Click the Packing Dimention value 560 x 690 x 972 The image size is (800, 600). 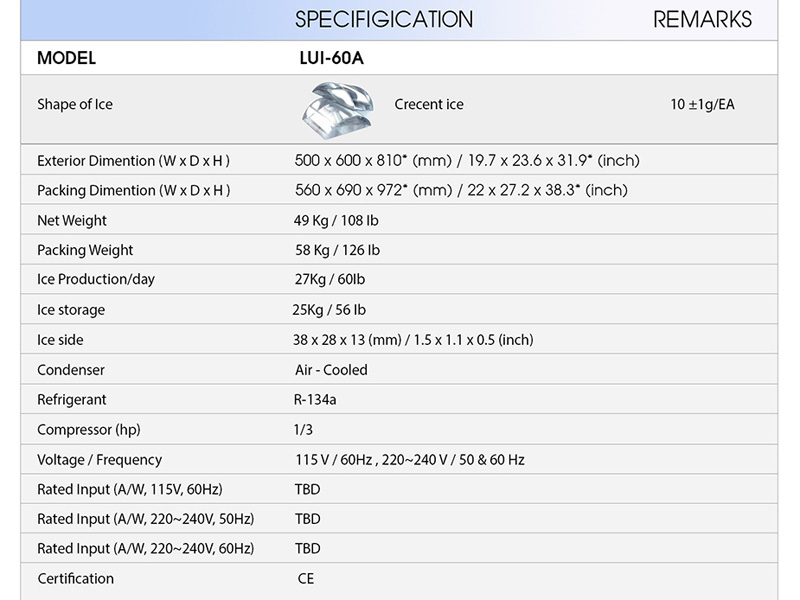click(461, 190)
